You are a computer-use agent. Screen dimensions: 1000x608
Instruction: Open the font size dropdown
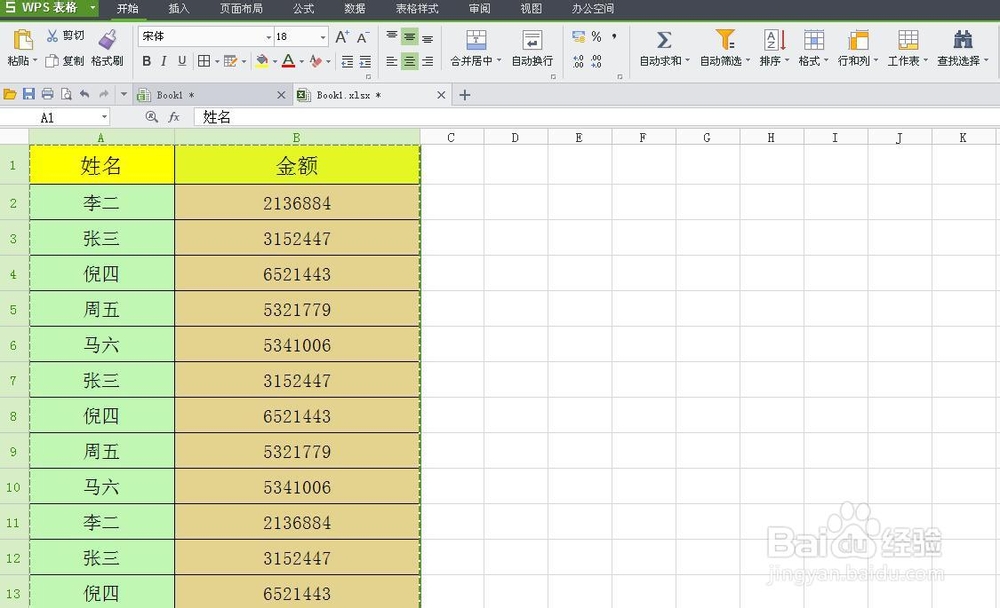pyautogui.click(x=324, y=36)
